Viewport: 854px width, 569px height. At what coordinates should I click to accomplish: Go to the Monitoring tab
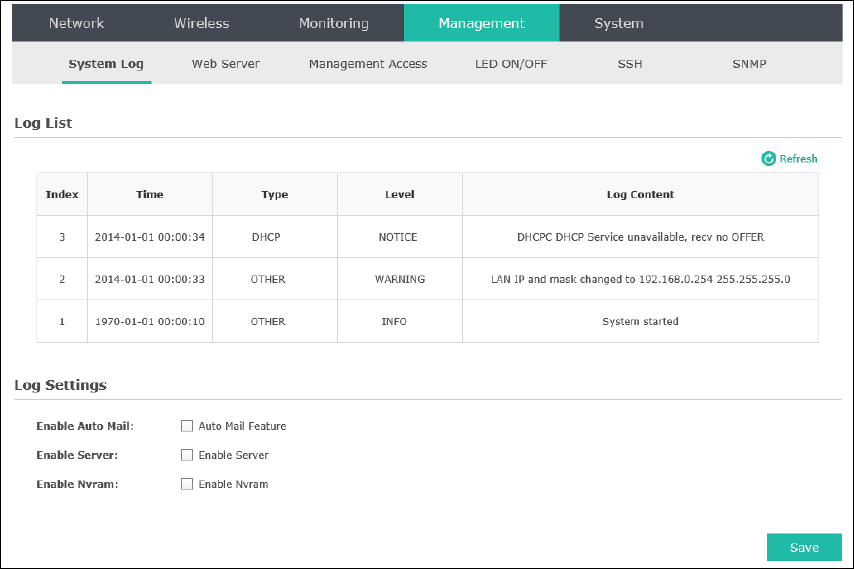pos(334,23)
